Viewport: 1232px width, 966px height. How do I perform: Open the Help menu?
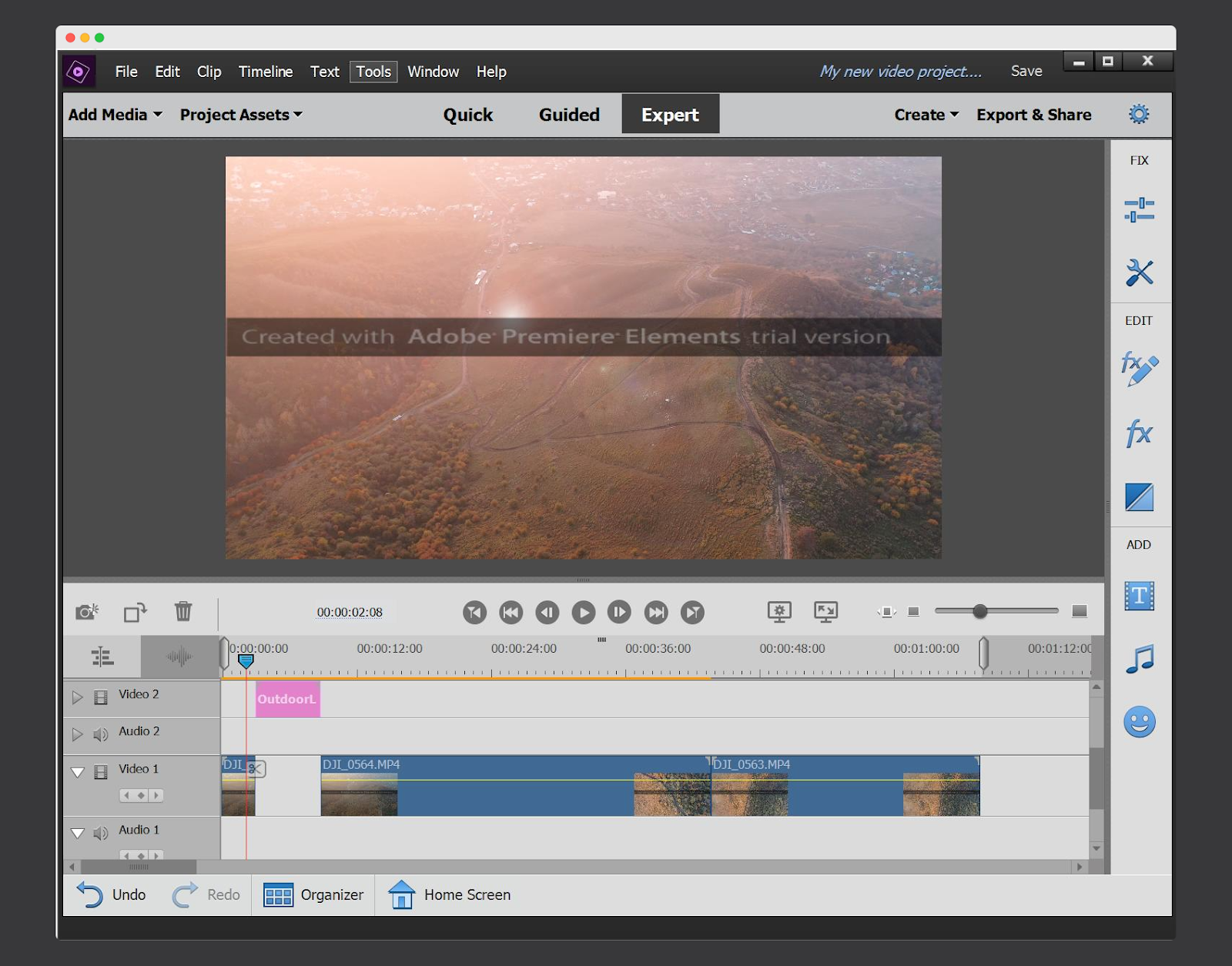491,72
